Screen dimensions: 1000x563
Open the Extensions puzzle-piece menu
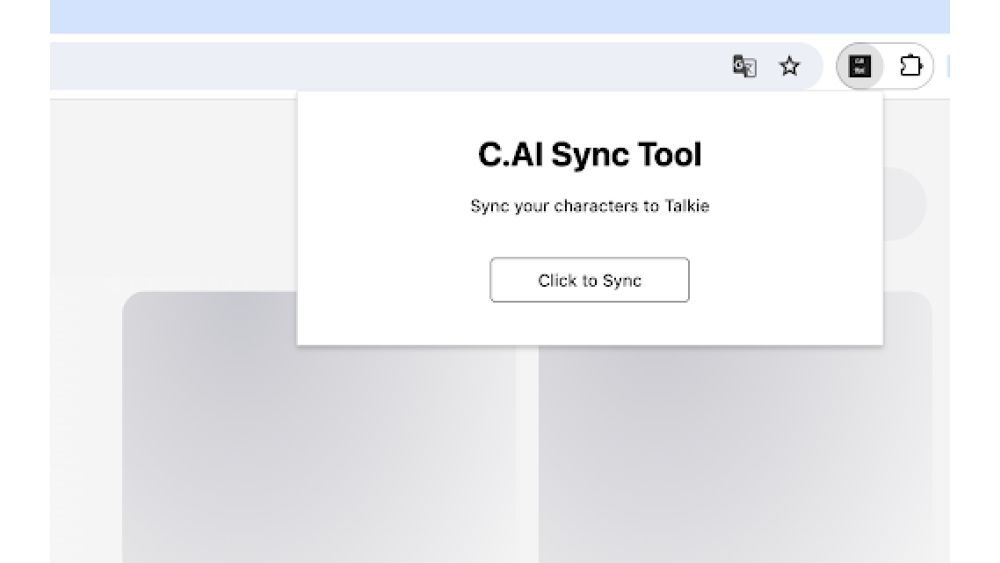[x=911, y=66]
